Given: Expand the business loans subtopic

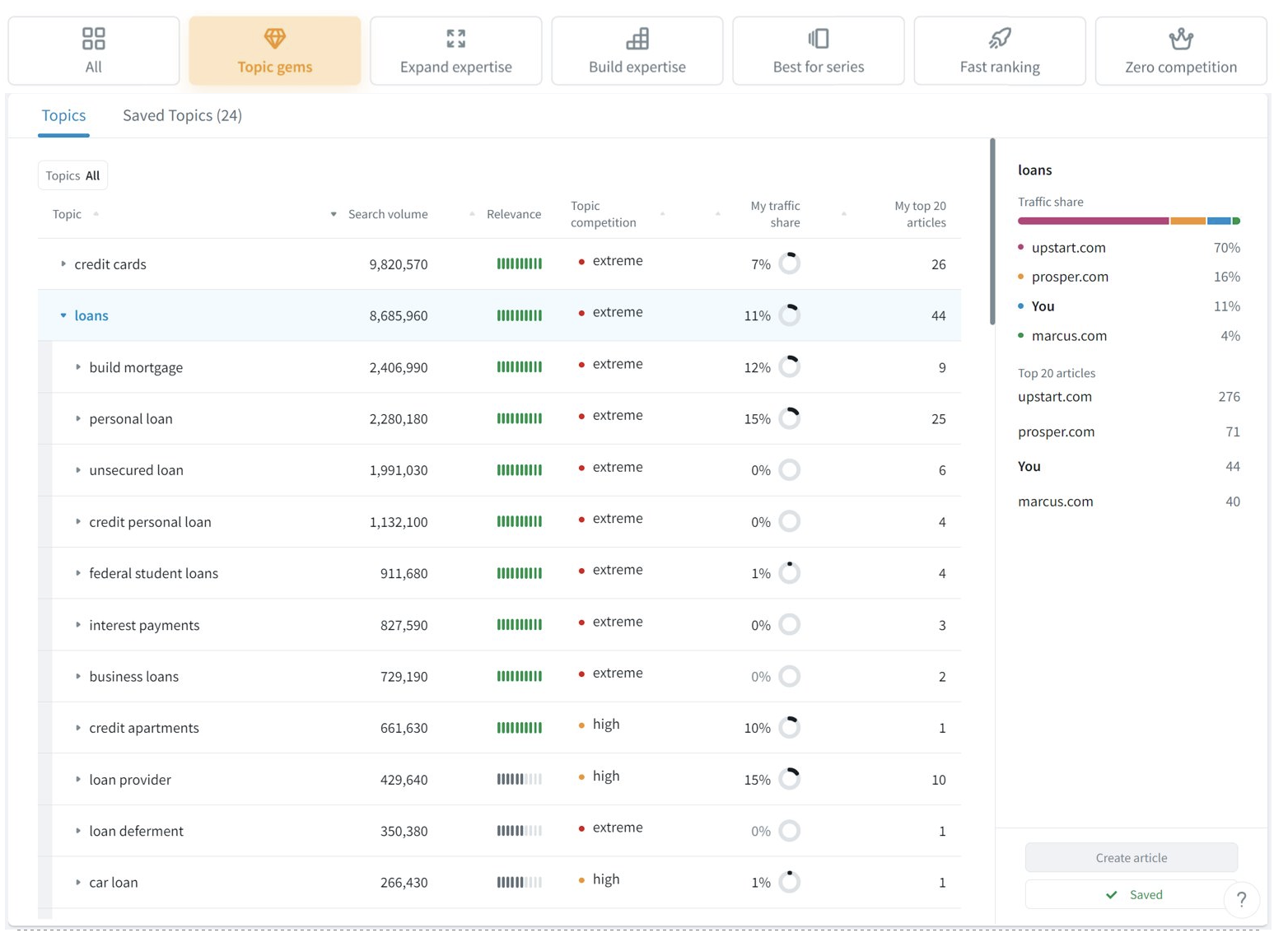Looking at the screenshot, I should click(78, 676).
